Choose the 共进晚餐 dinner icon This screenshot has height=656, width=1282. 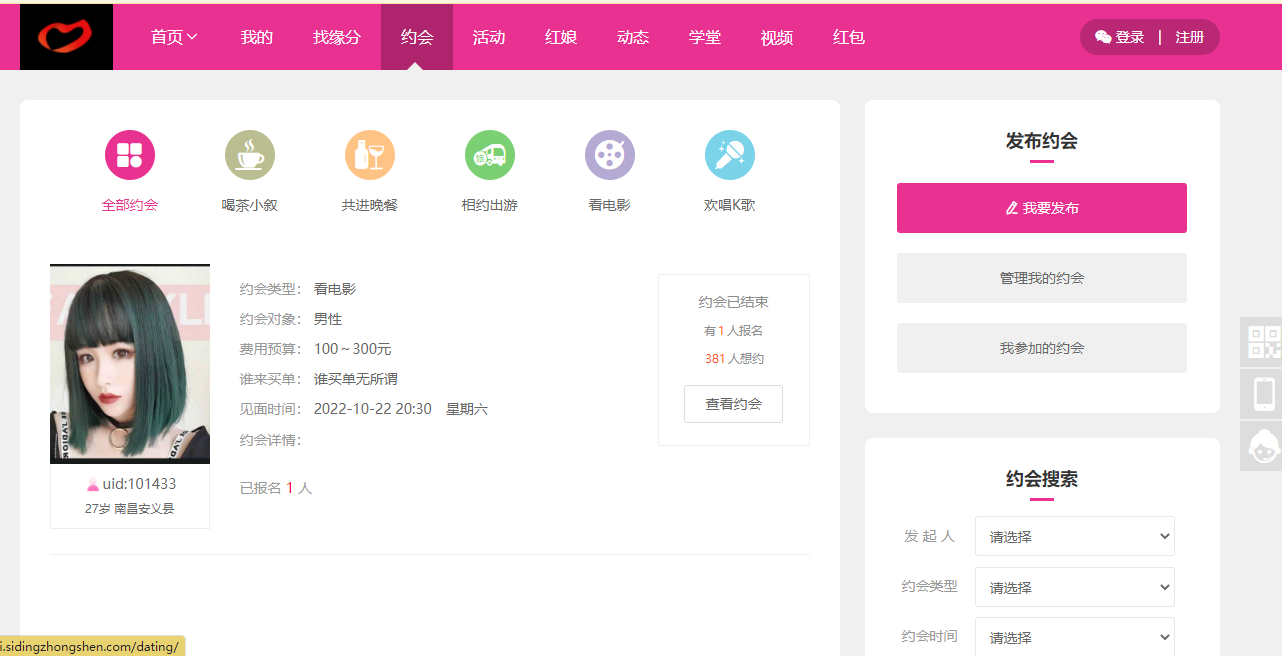click(x=370, y=155)
